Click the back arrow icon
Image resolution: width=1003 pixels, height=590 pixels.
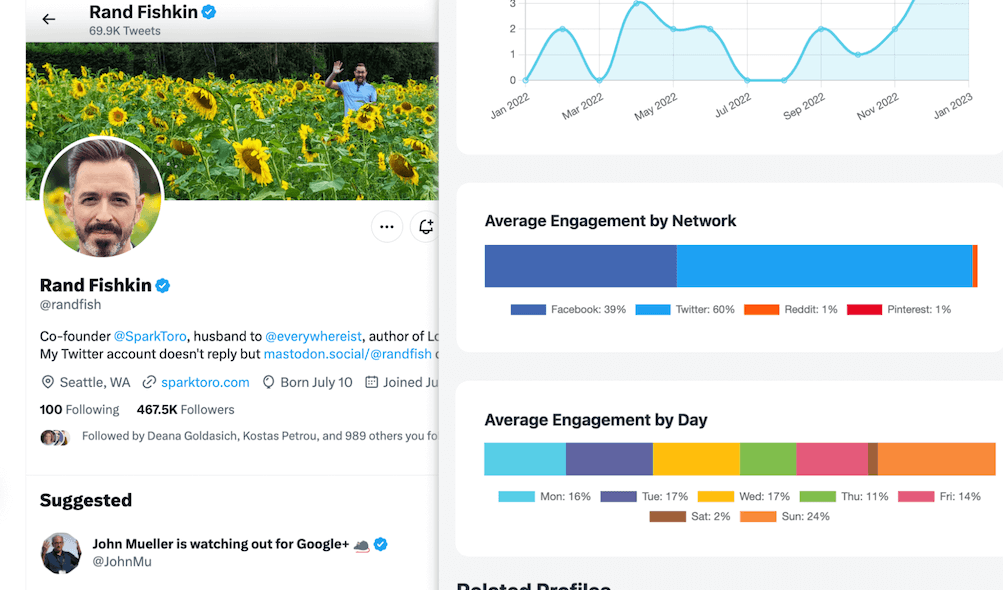[48, 19]
